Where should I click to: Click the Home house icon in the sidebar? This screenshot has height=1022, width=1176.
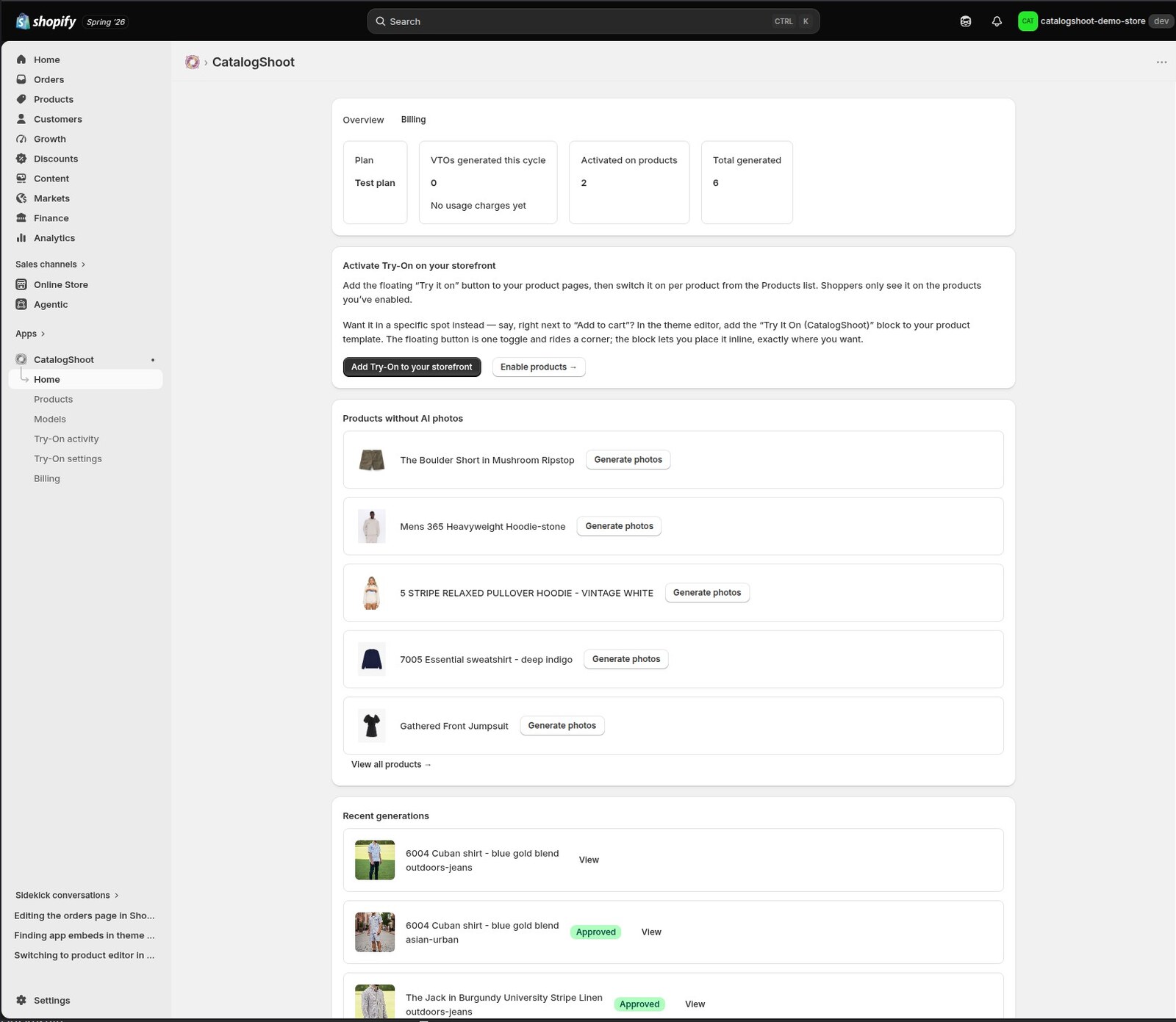(x=21, y=60)
